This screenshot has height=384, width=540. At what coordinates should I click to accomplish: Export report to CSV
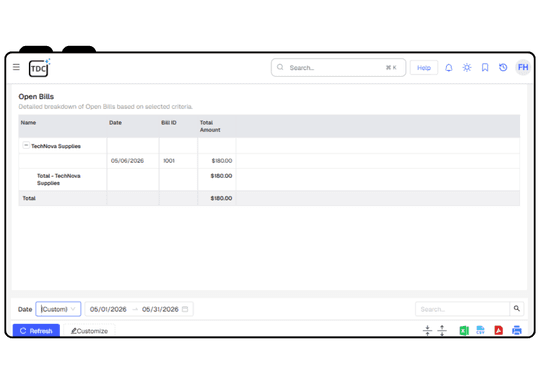[480, 330]
